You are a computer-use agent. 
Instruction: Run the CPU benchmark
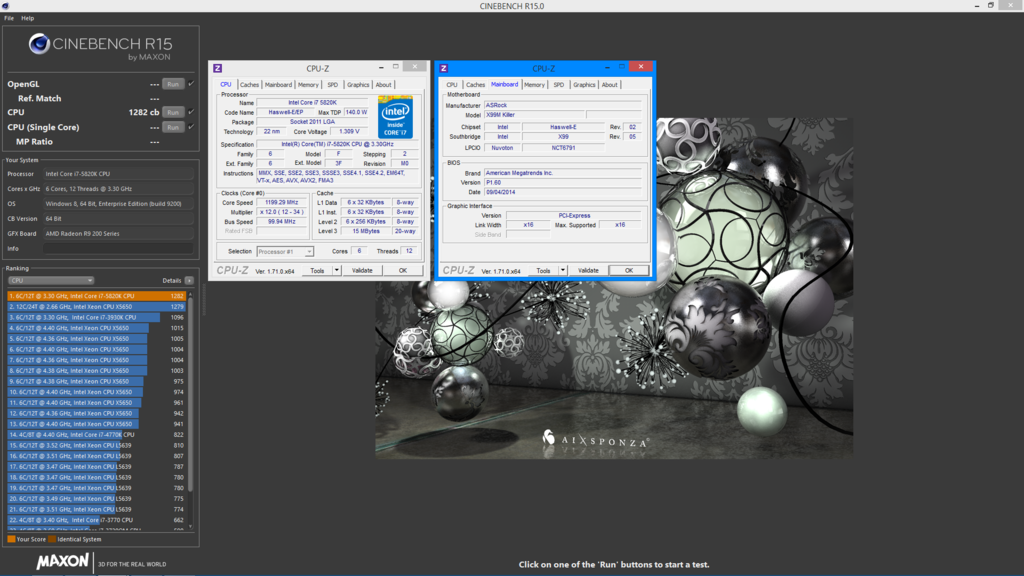coord(173,112)
